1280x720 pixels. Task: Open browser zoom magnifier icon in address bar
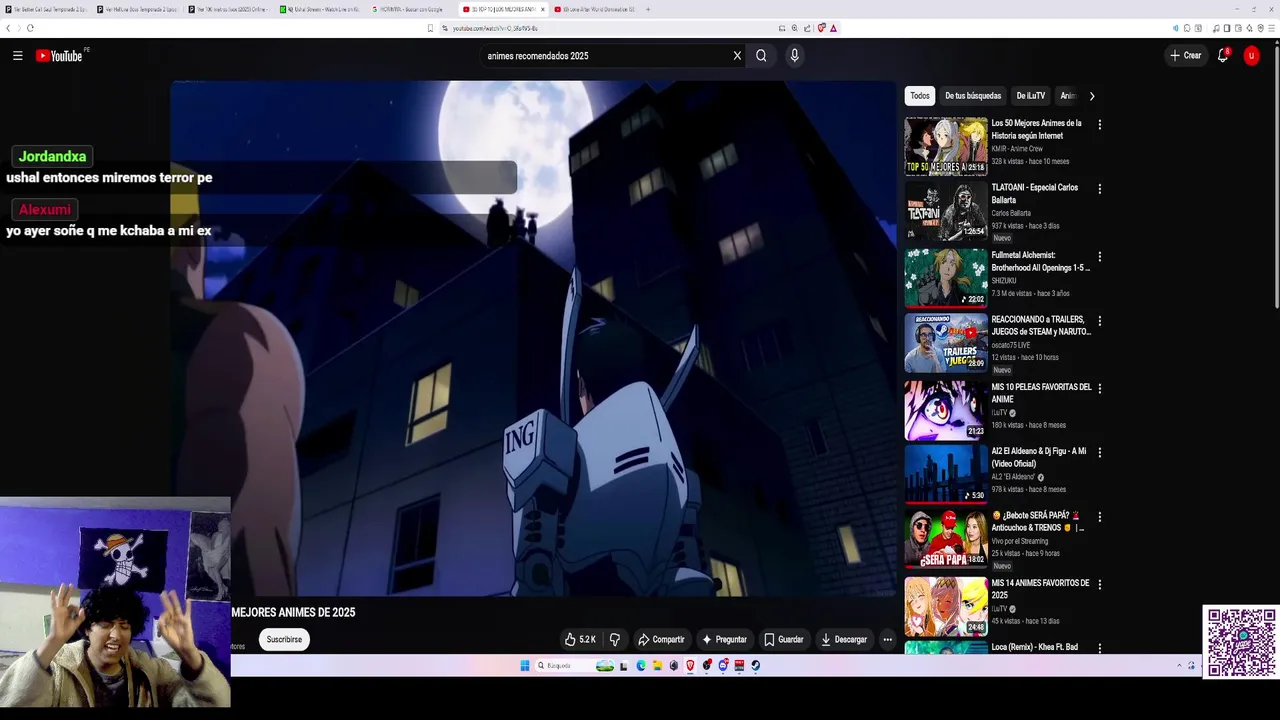[795, 28]
